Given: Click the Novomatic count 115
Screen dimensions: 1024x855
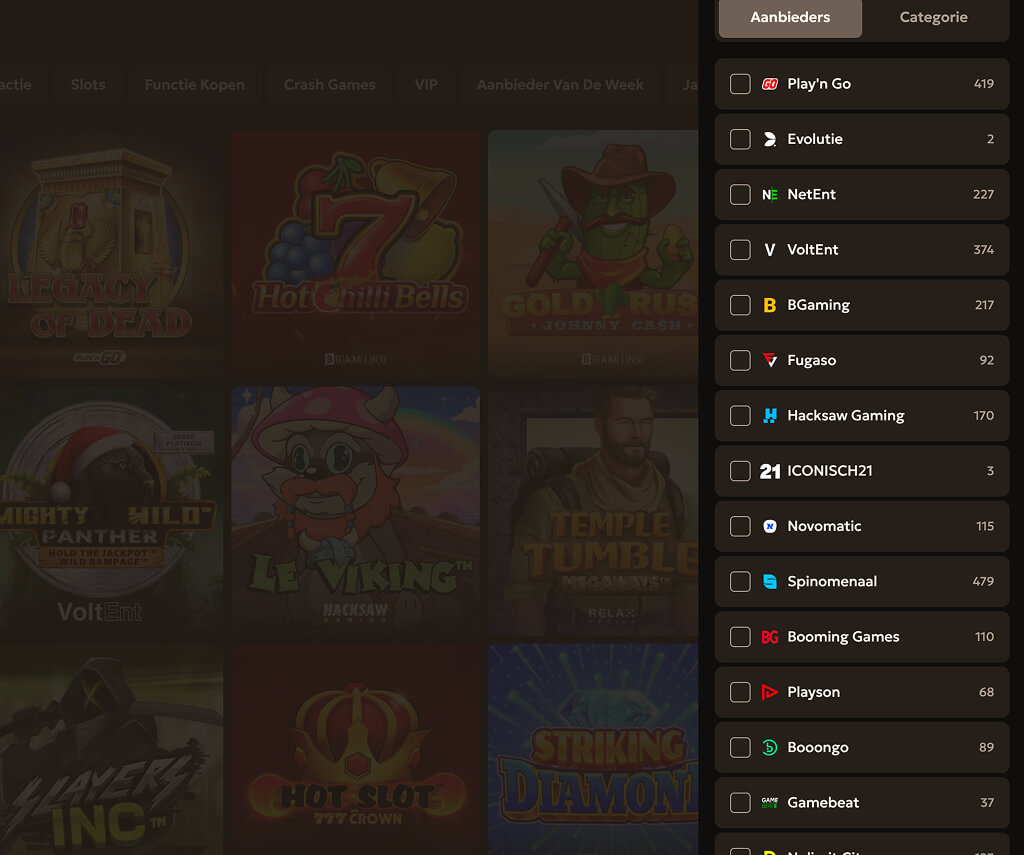Looking at the screenshot, I should (x=985, y=526).
